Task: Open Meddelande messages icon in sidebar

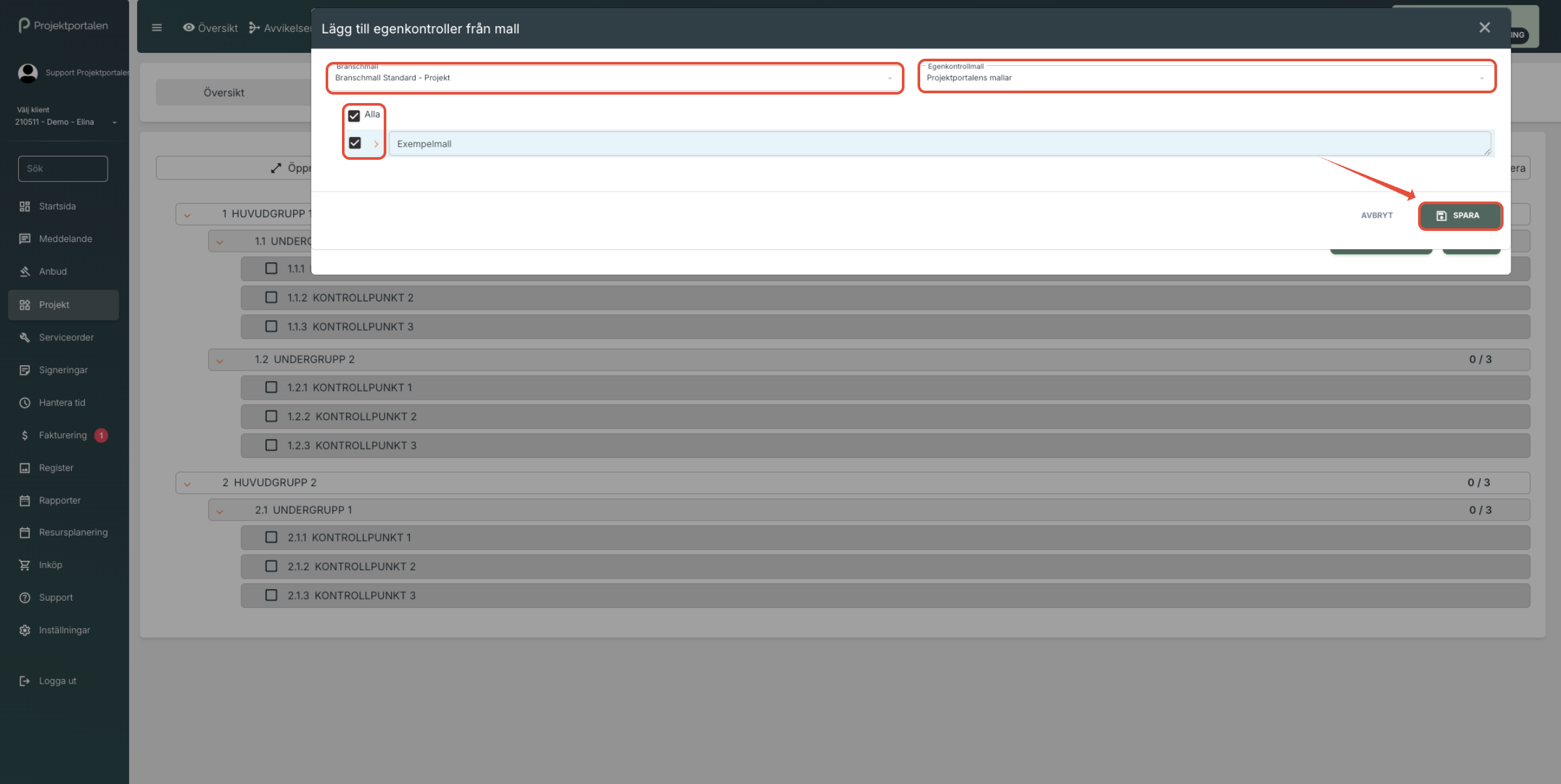Action: point(25,239)
